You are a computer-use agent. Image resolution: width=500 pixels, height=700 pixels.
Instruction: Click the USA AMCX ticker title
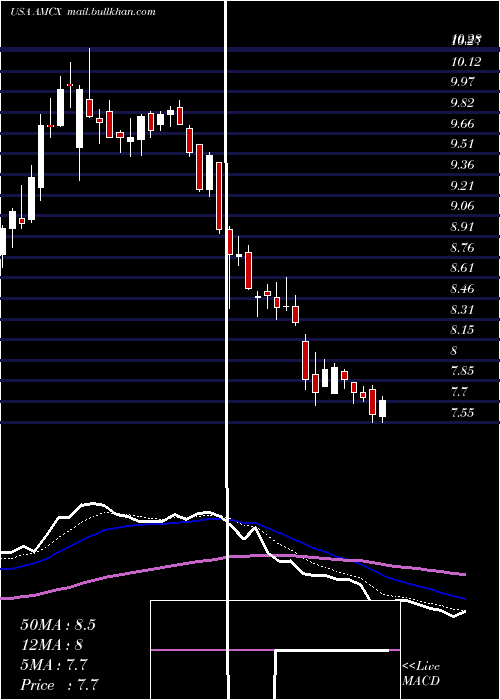point(37,12)
